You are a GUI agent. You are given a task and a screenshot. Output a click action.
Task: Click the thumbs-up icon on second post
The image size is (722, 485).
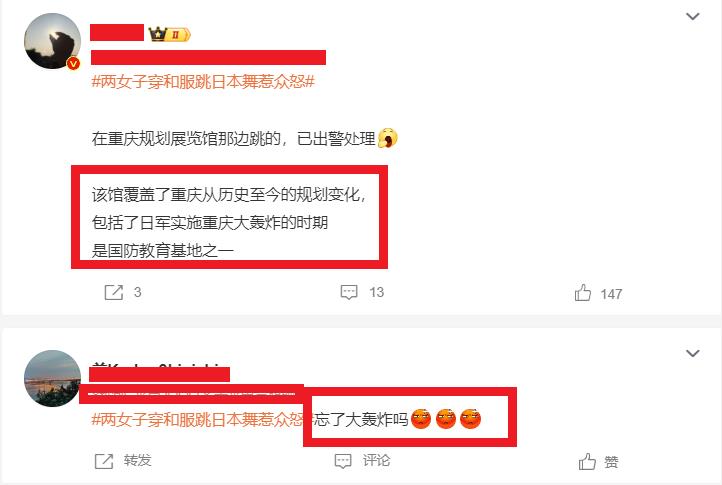[x=587, y=462]
